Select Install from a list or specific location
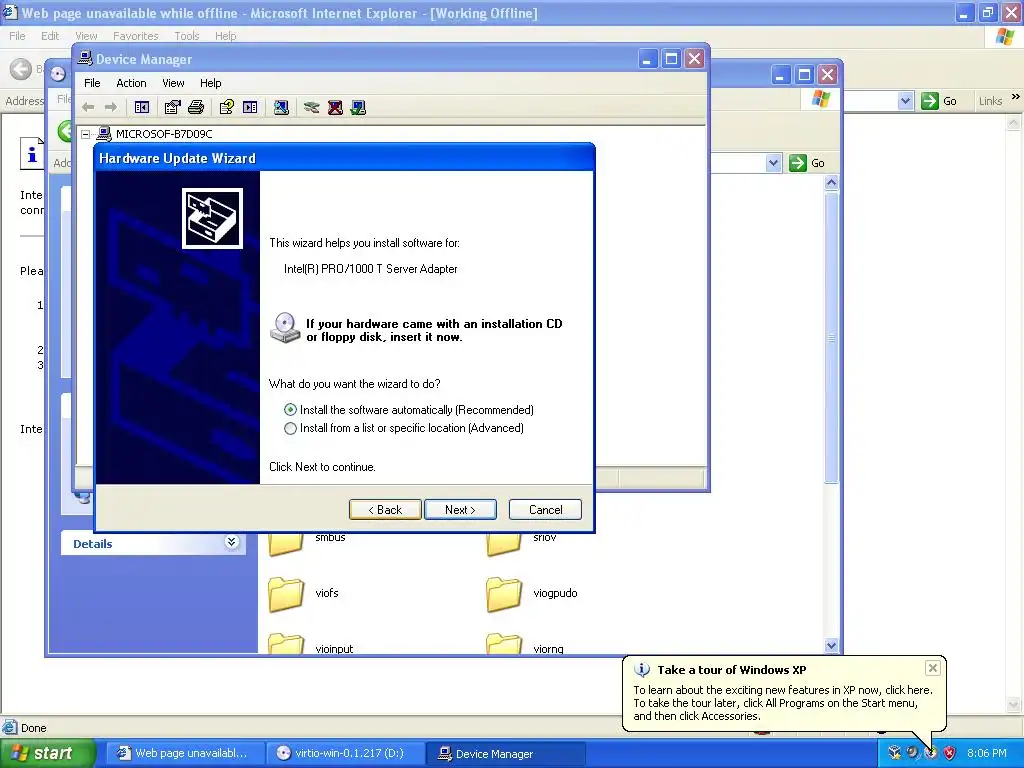 tap(404, 428)
